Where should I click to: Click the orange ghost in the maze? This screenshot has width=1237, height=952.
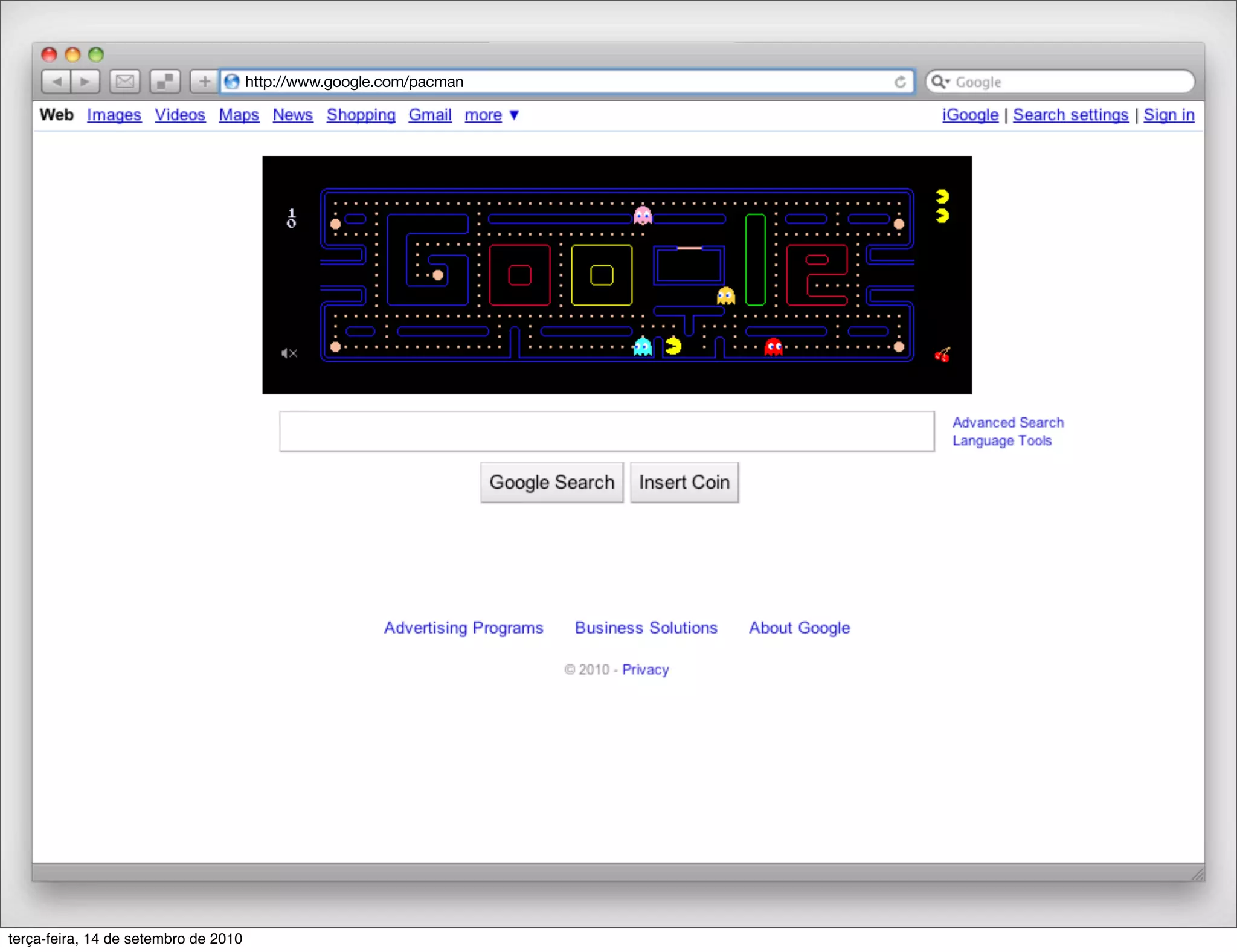click(x=725, y=296)
